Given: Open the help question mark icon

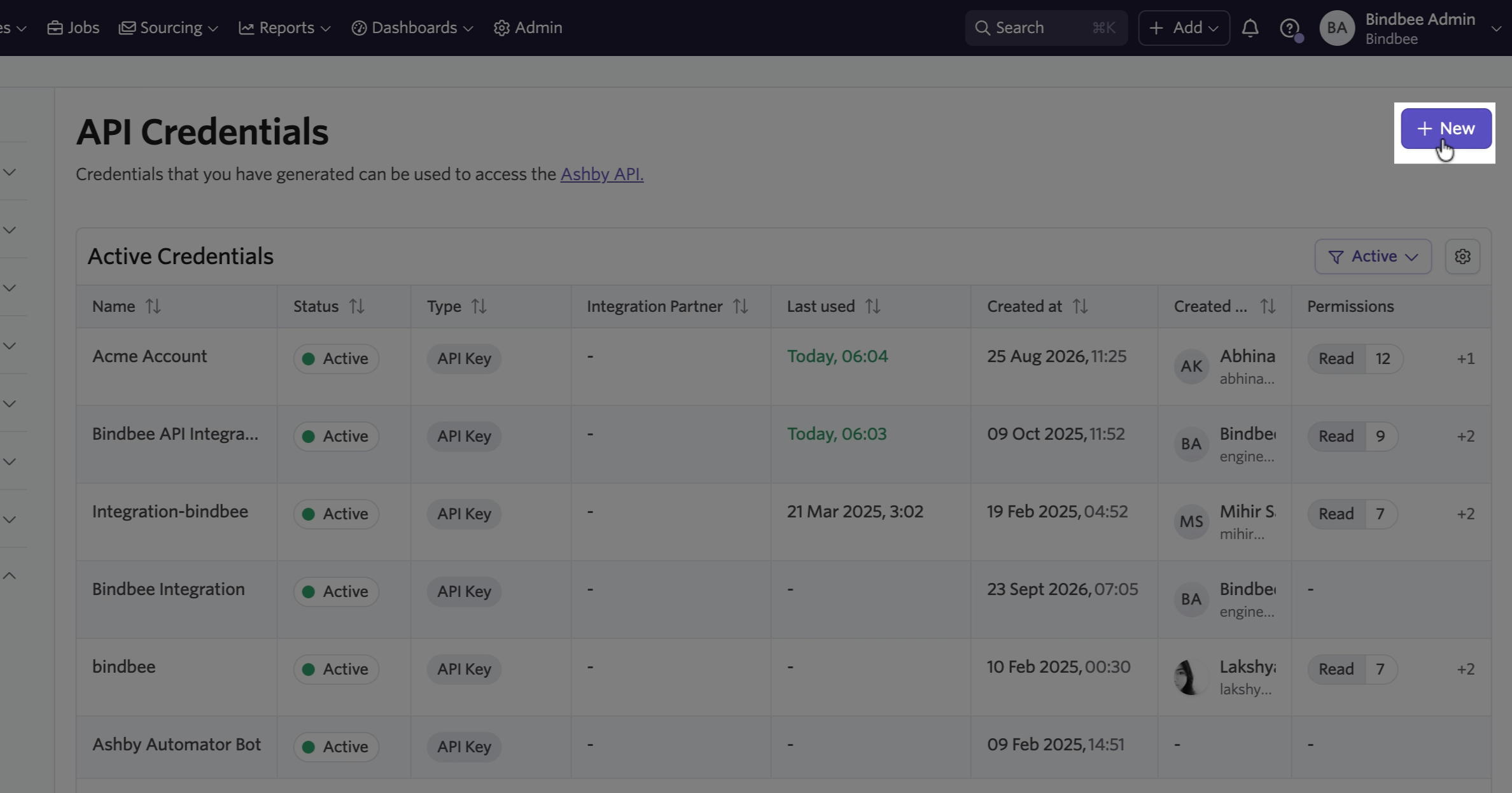Looking at the screenshot, I should click(1289, 28).
